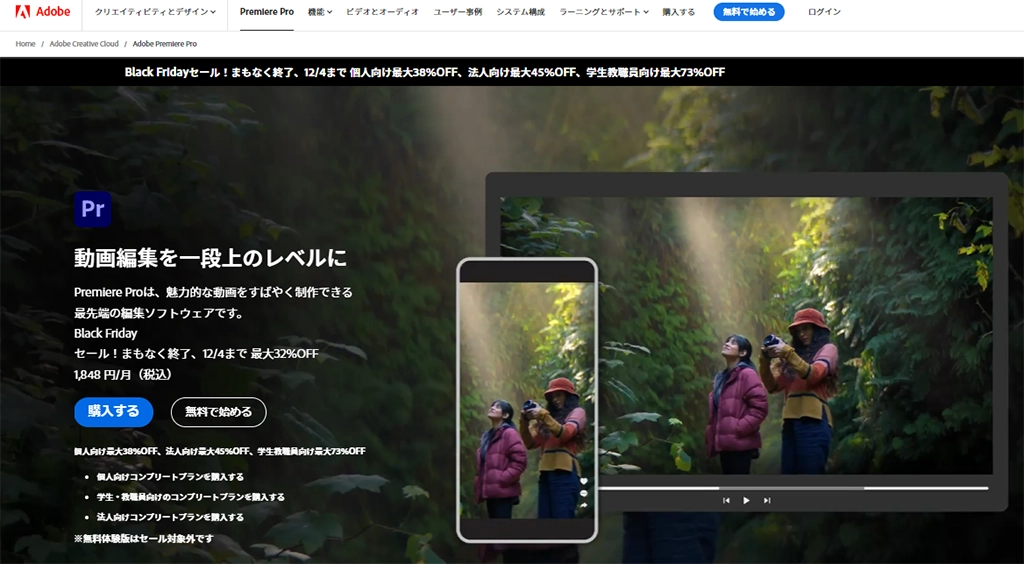Open 個人向けコンプリートプランを購入する link
This screenshot has width=1024, height=564.
[x=170, y=477]
